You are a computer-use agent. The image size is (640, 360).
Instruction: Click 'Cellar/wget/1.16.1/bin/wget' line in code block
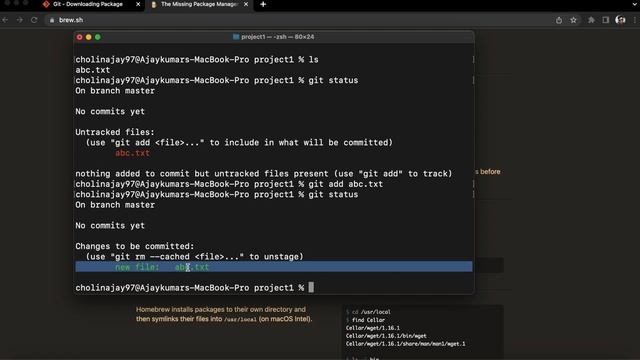tap(386, 336)
